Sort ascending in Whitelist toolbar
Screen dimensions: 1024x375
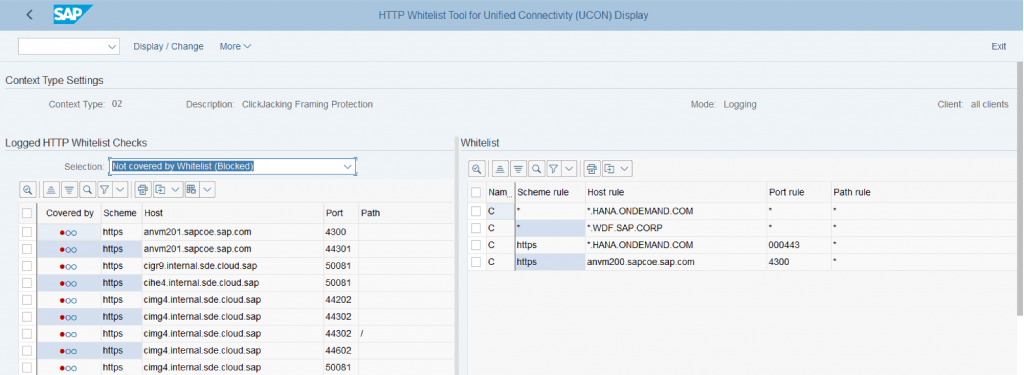(x=500, y=169)
